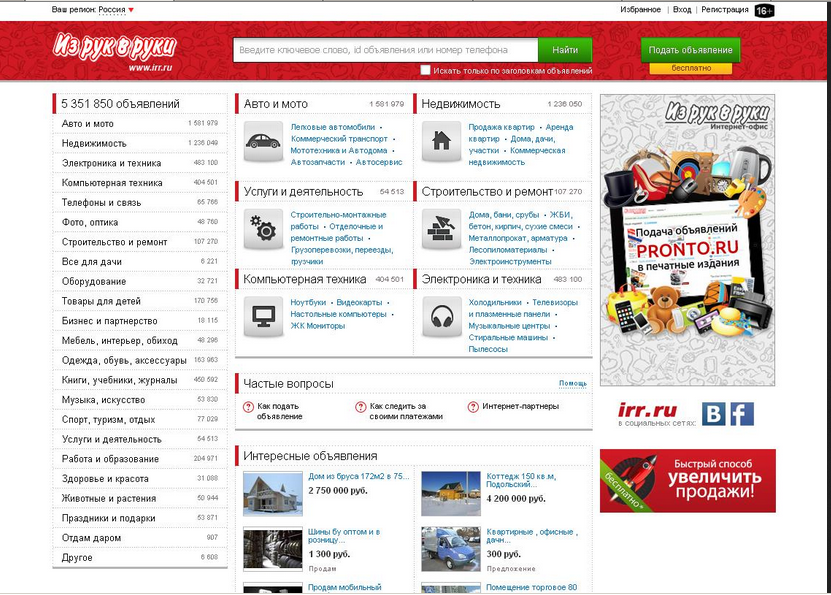Click the keyword search input field

tap(385, 50)
